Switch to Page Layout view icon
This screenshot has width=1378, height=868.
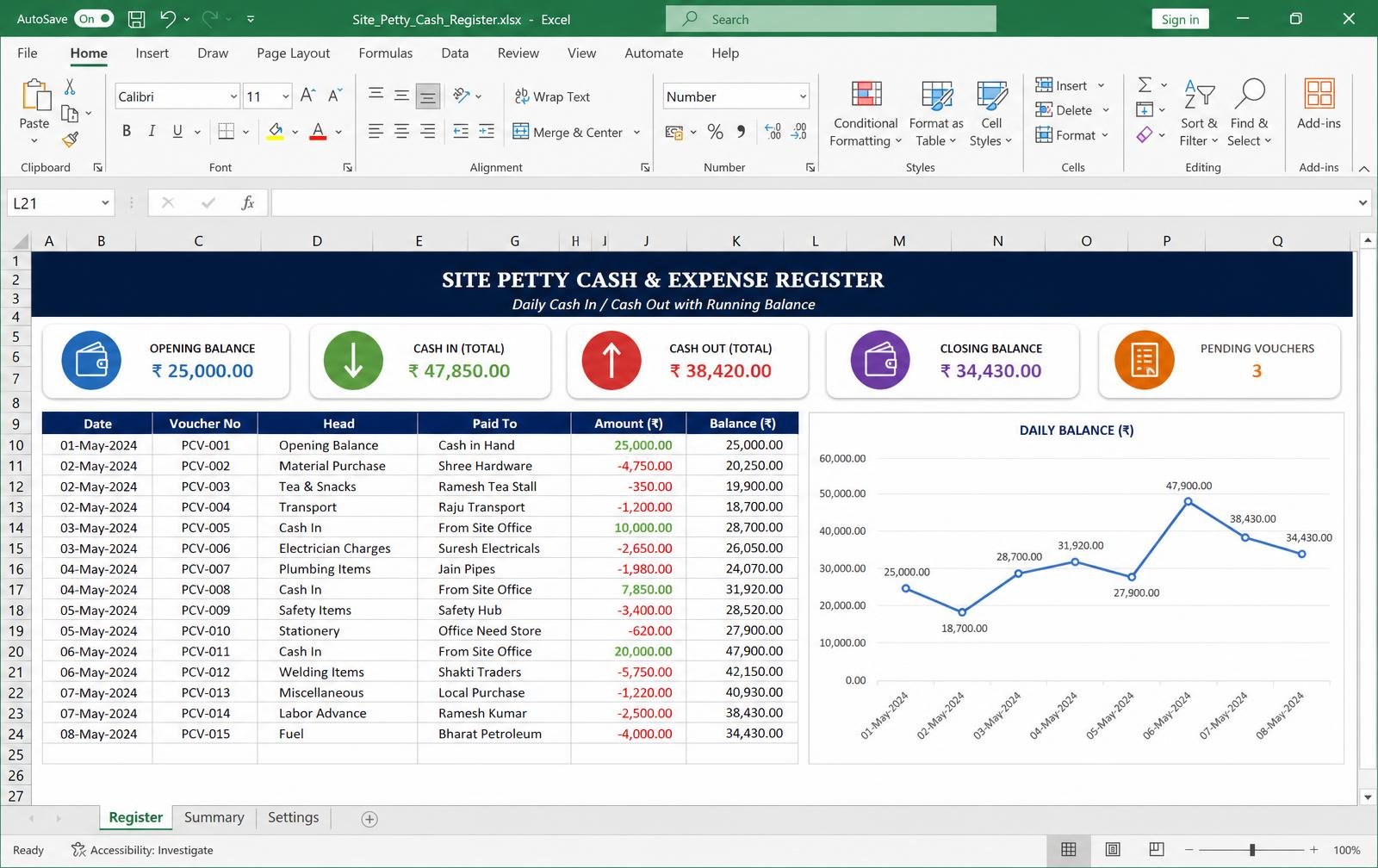point(1113,850)
